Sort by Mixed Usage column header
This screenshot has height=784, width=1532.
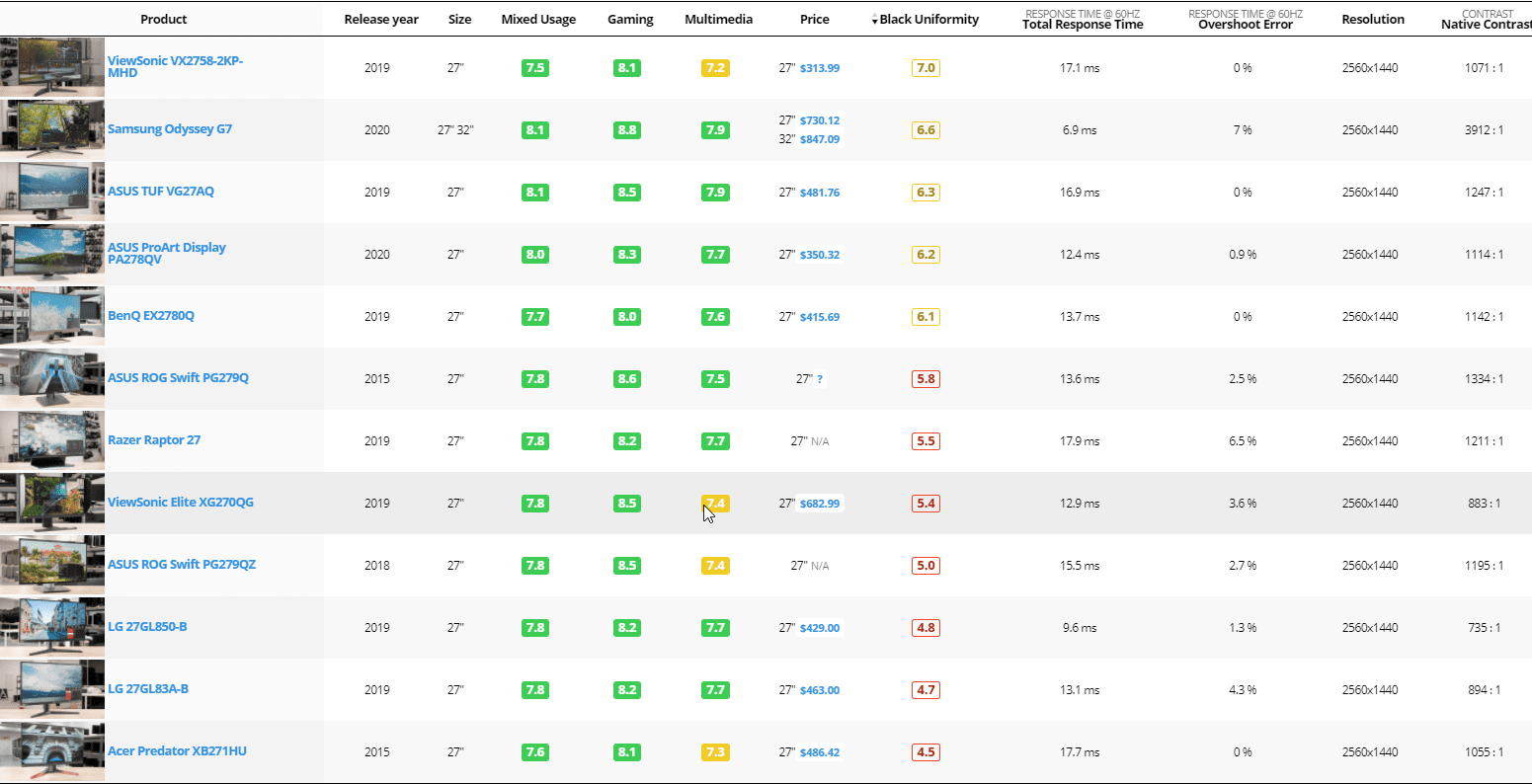(x=538, y=19)
